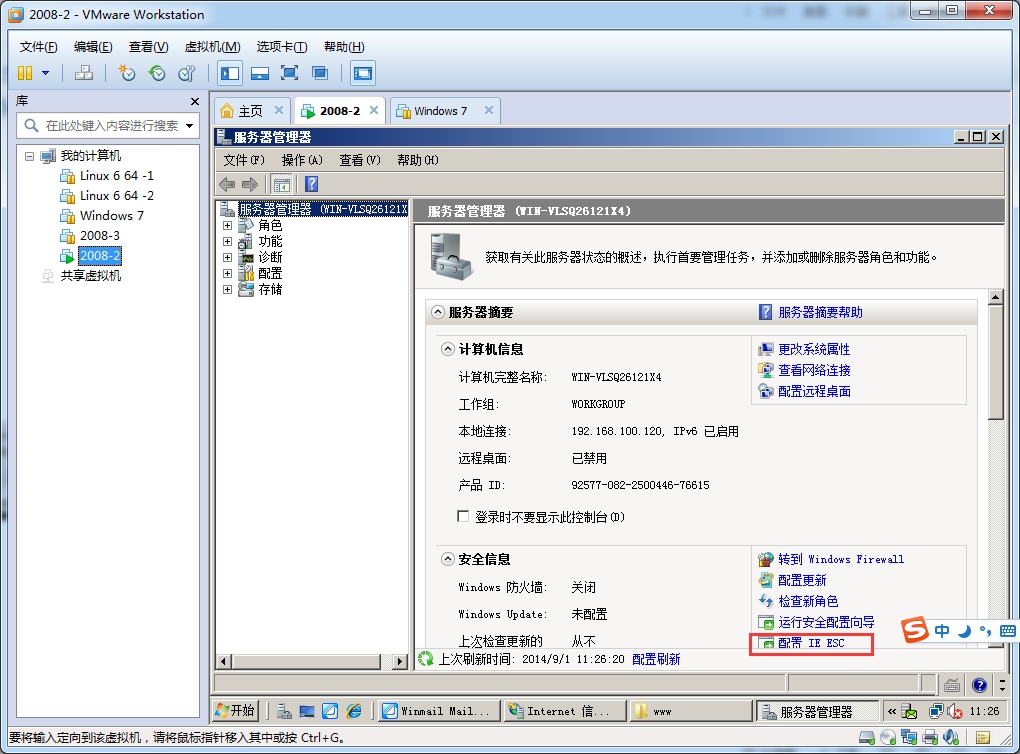Enter full screen mode icon
This screenshot has height=754, width=1020.
tap(289, 73)
